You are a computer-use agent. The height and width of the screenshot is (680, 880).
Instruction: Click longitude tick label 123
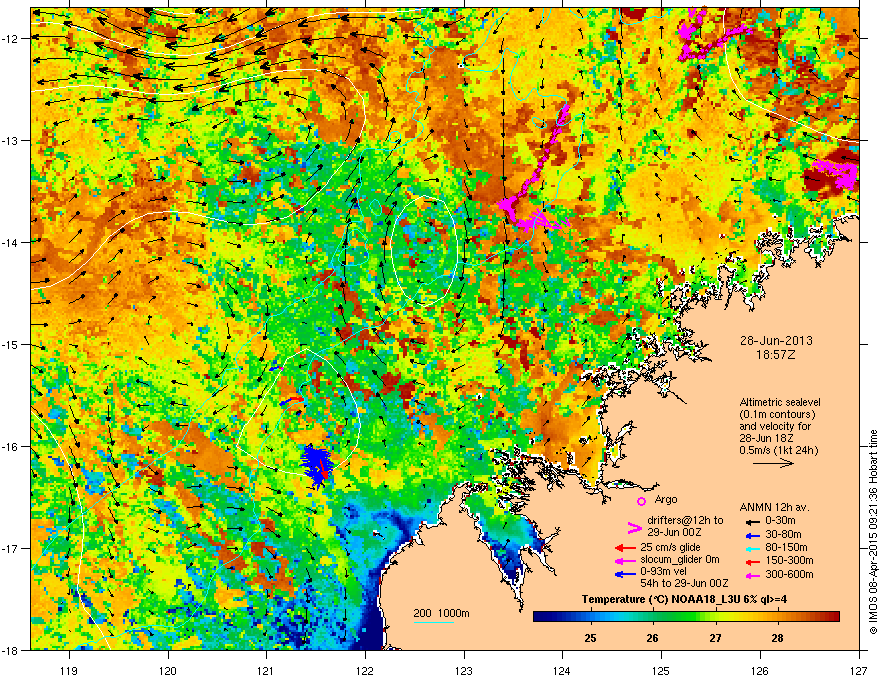464,670
